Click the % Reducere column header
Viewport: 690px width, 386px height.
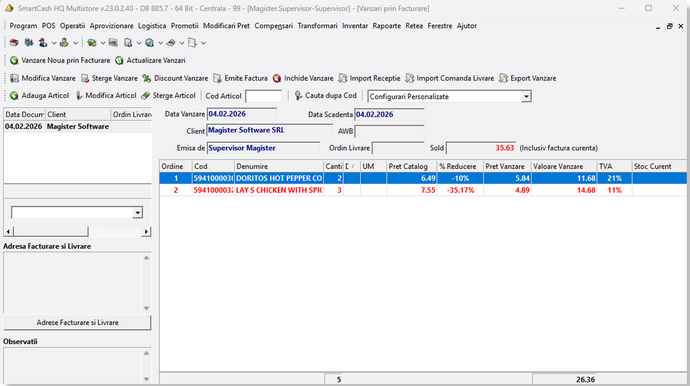460,166
